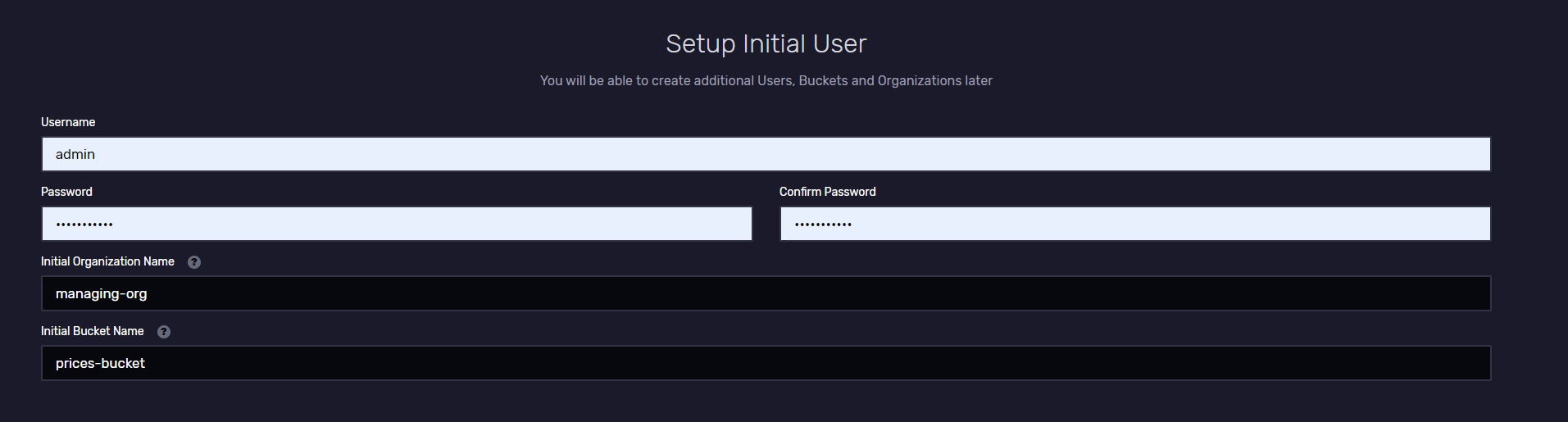The image size is (1568, 422).
Task: Click the "Setup Initial User" heading
Action: click(766, 43)
